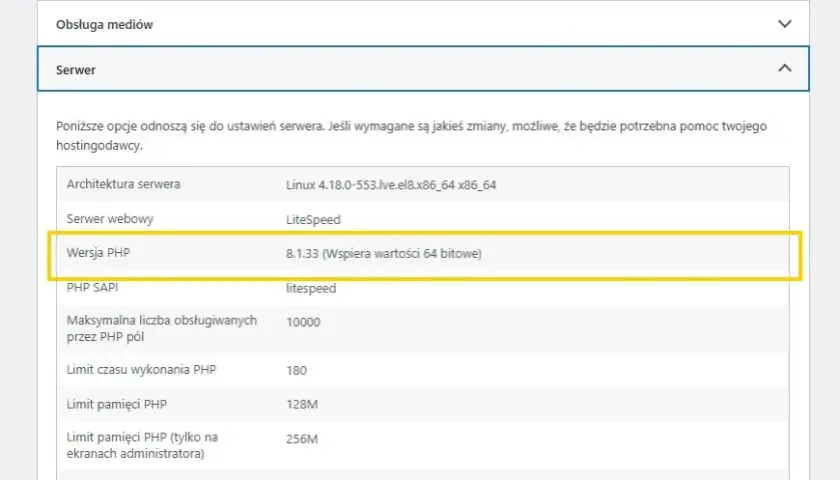
Task: Click the server settings description paragraph
Action: click(411, 136)
